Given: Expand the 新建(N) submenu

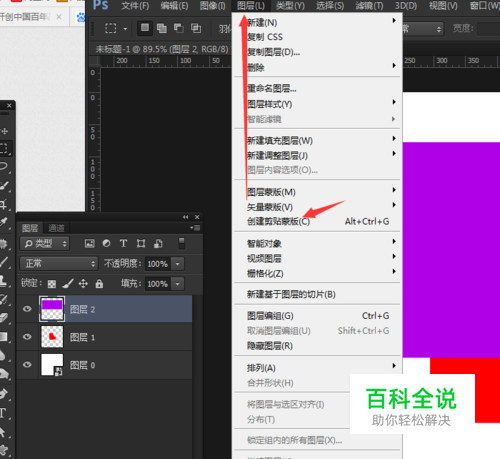Looking at the screenshot, I should pyautogui.click(x=317, y=22).
